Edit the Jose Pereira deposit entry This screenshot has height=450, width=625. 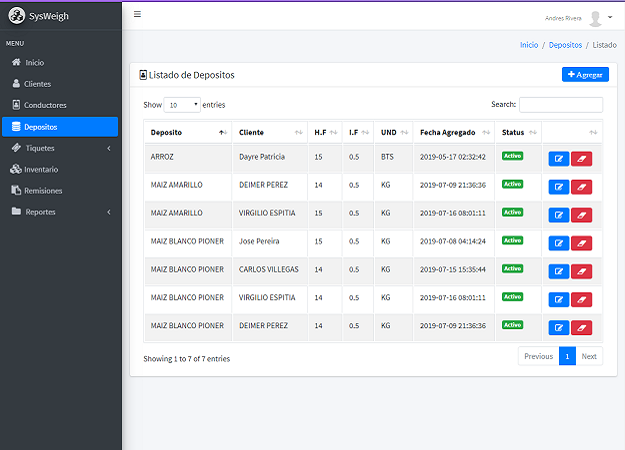click(x=558, y=243)
